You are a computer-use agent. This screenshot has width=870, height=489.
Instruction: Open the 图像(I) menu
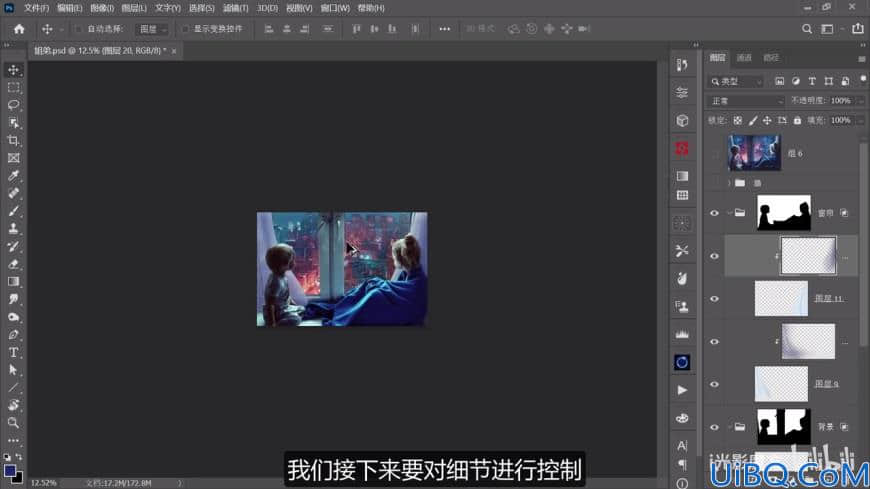(102, 8)
